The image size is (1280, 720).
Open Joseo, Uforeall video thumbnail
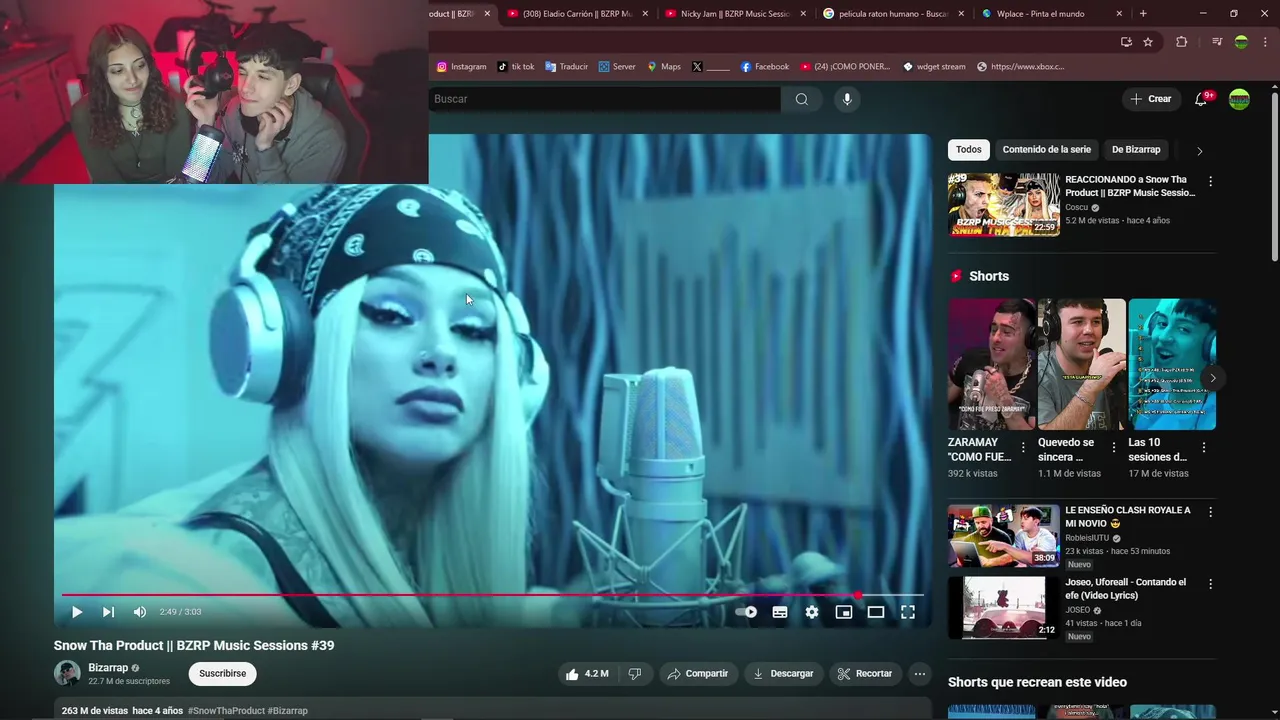tap(1003, 607)
